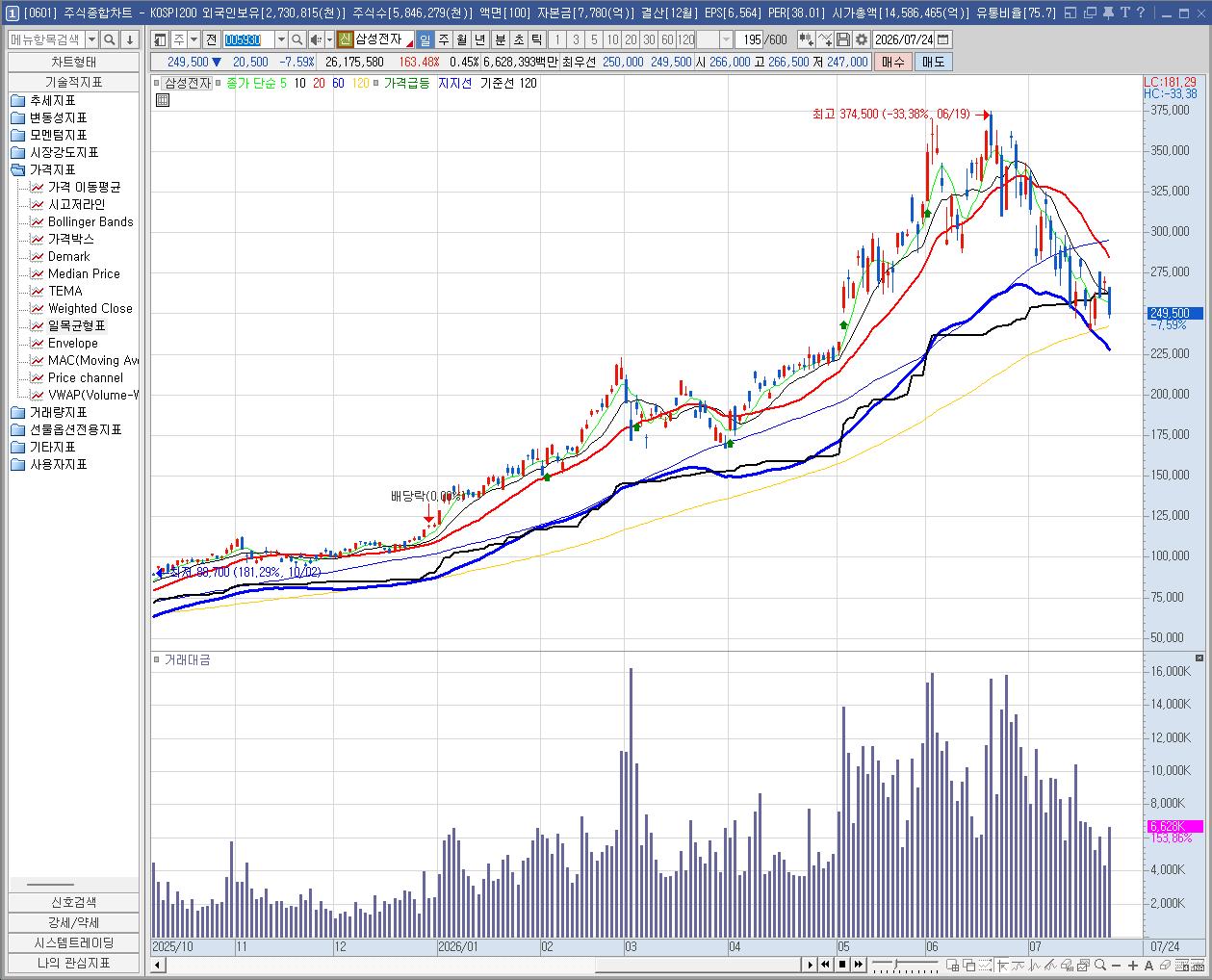Click the chart compare/add icon next to 600
This screenshot has width=1212, height=980.
pyautogui.click(x=806, y=39)
